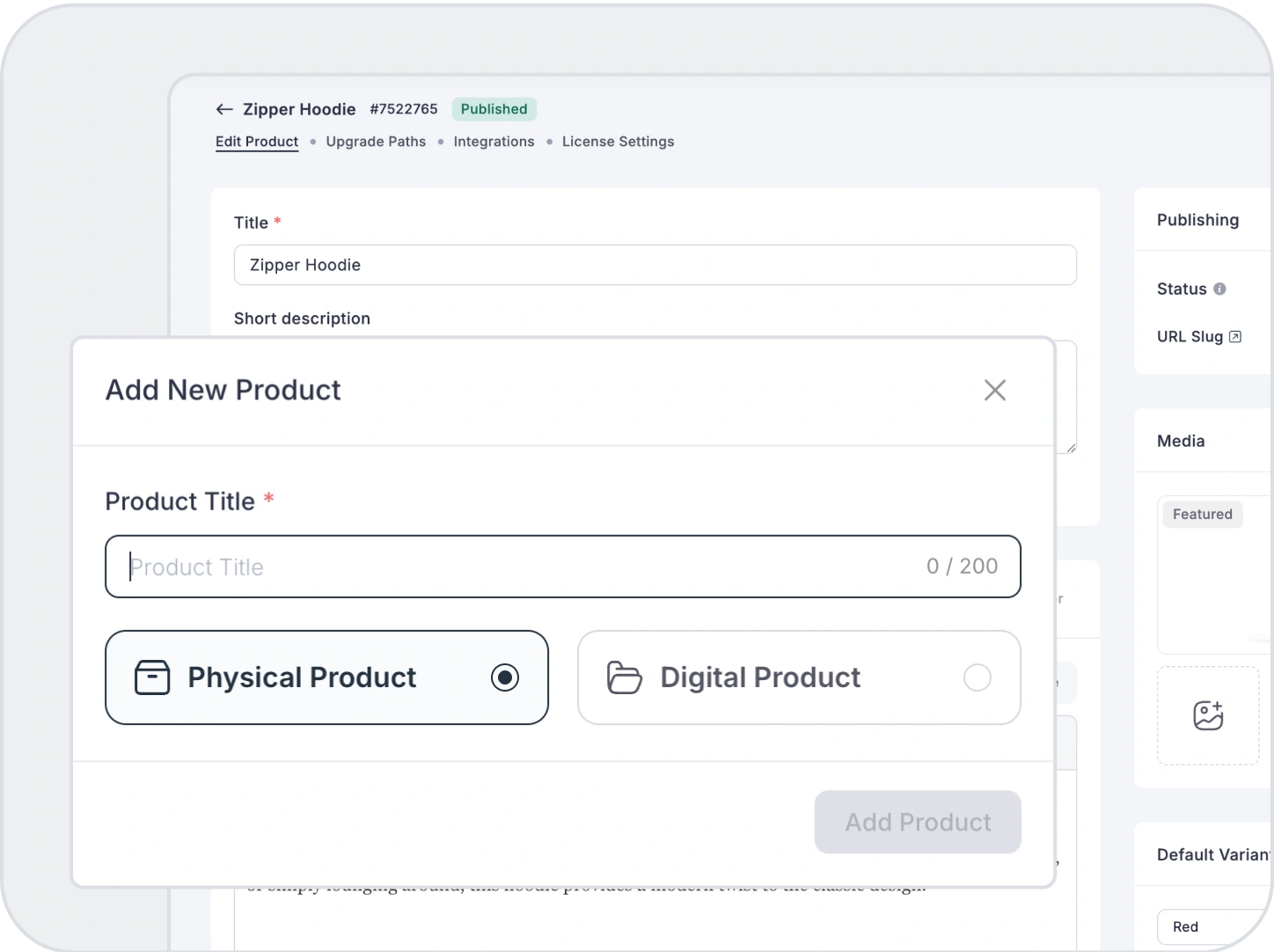This screenshot has width=1274, height=952.
Task: Open the Upgrade Paths tab
Action: 376,142
